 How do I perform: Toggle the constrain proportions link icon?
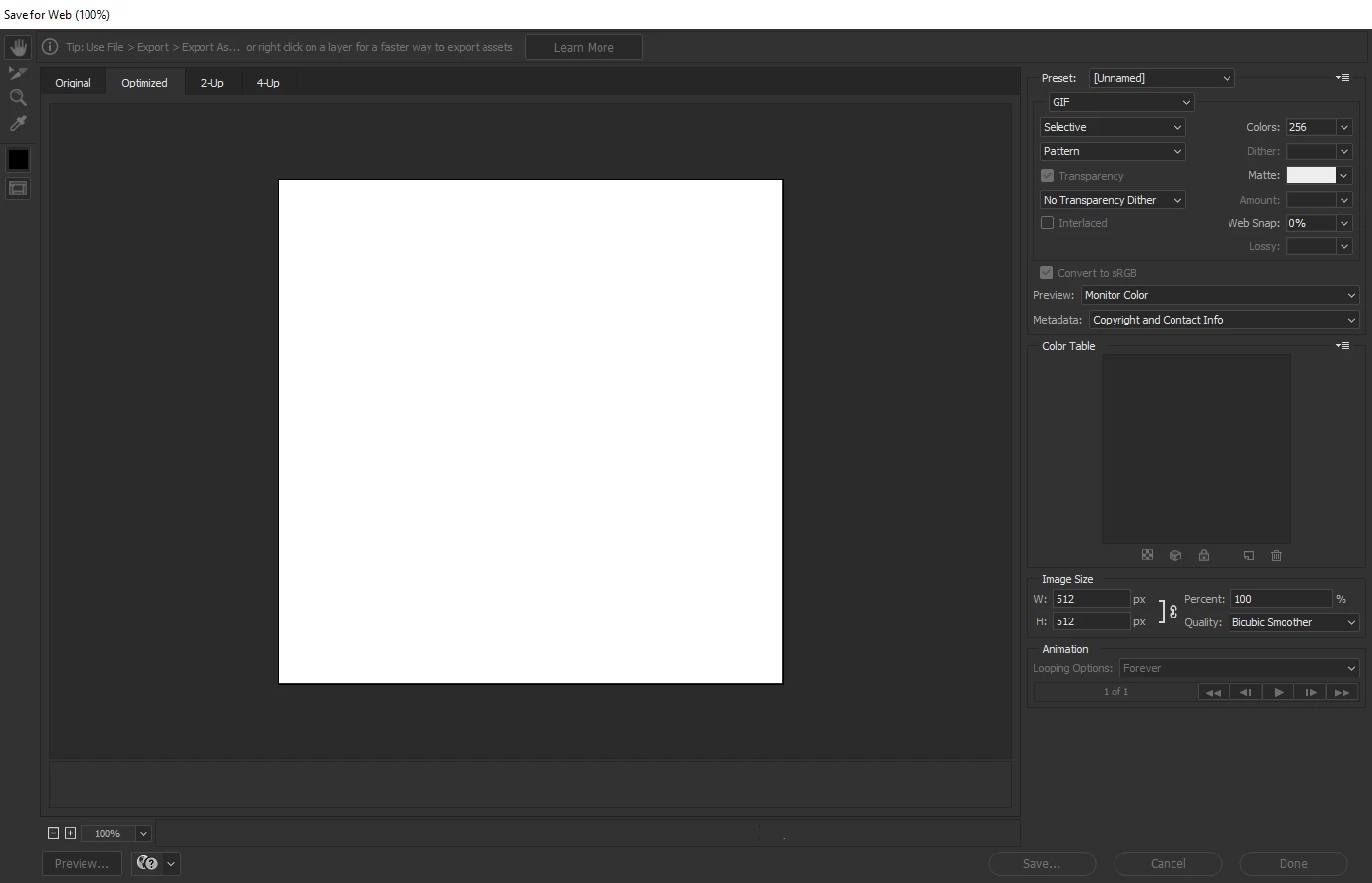click(x=1172, y=612)
